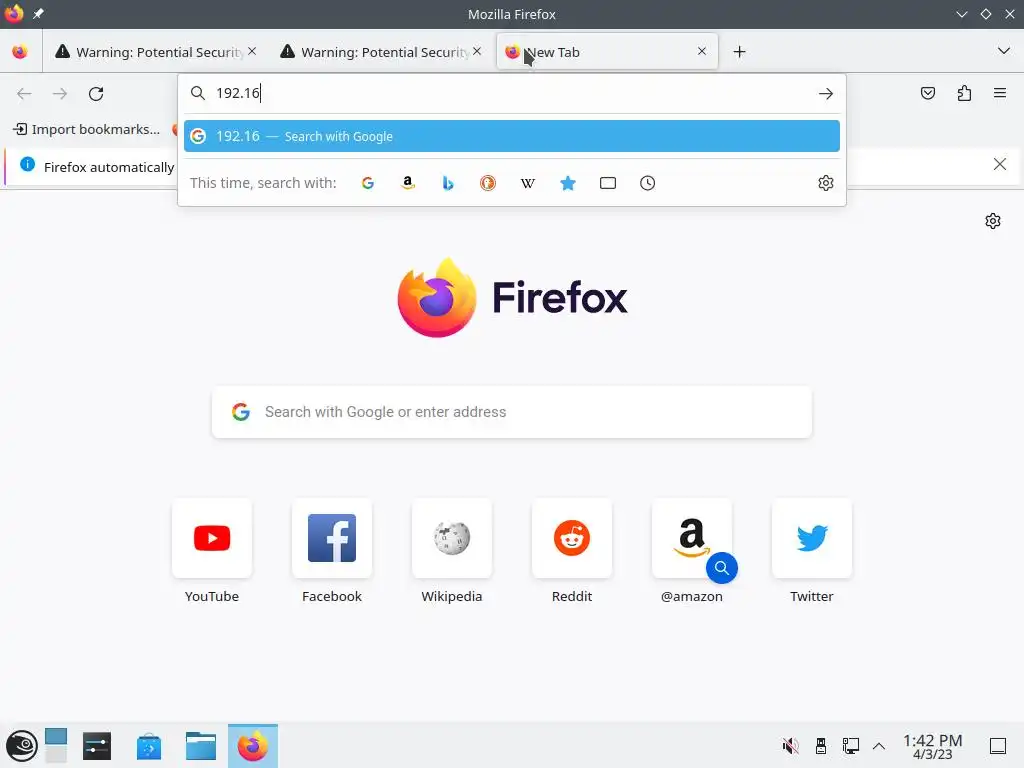This screenshot has height=768, width=1024.
Task: Search history with the clock icon
Action: pyautogui.click(x=647, y=183)
